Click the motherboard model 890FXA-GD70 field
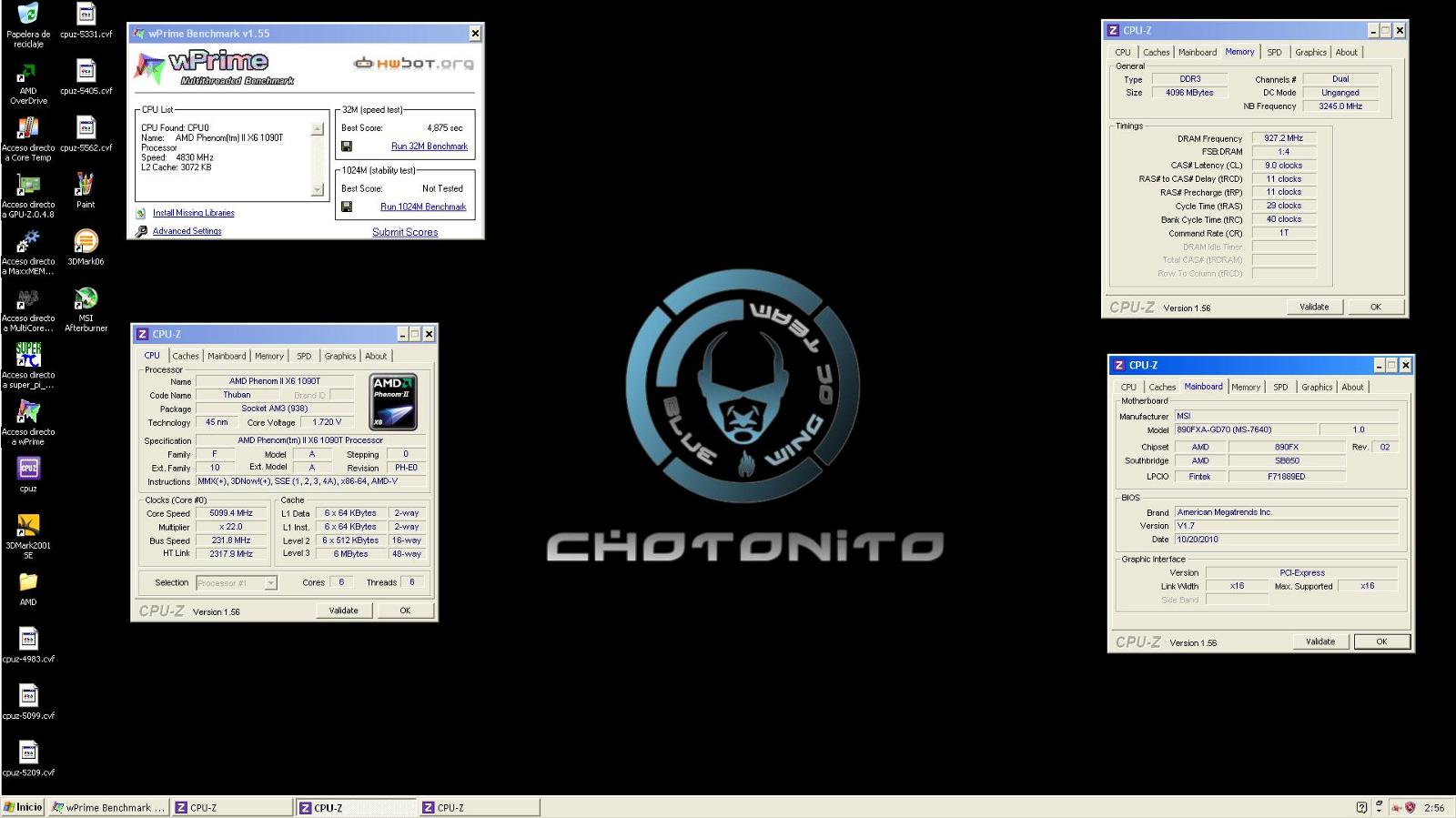Screen dimensions: 1456x818 coord(1245,430)
